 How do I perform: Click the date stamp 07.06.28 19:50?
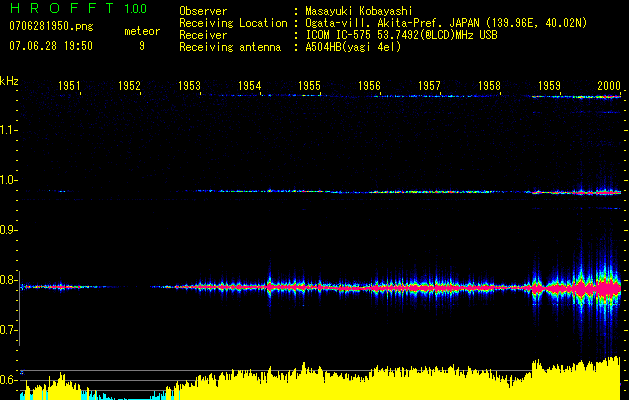(51, 46)
